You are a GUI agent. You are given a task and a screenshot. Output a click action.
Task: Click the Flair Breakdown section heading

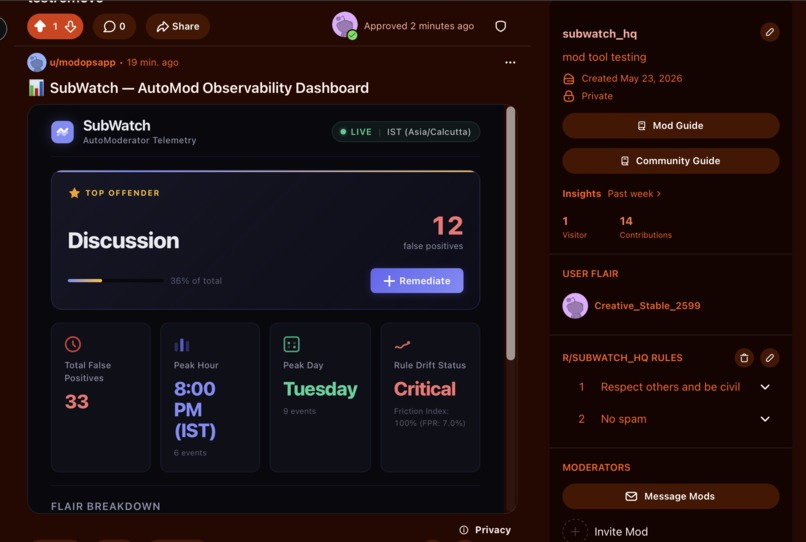105,507
